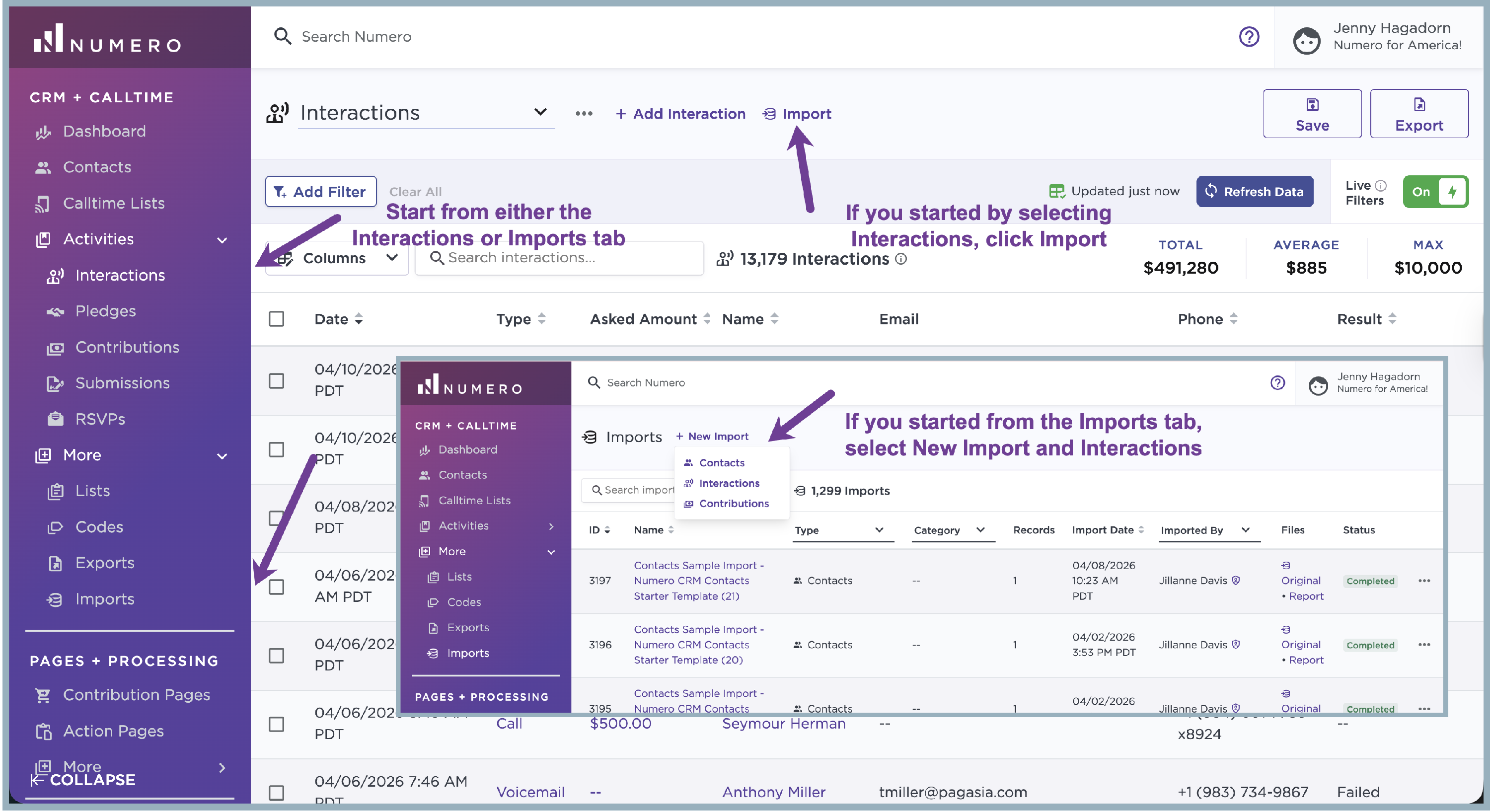Click the user avatar icon
Viewport: 1490px width, 812px height.
1306,40
